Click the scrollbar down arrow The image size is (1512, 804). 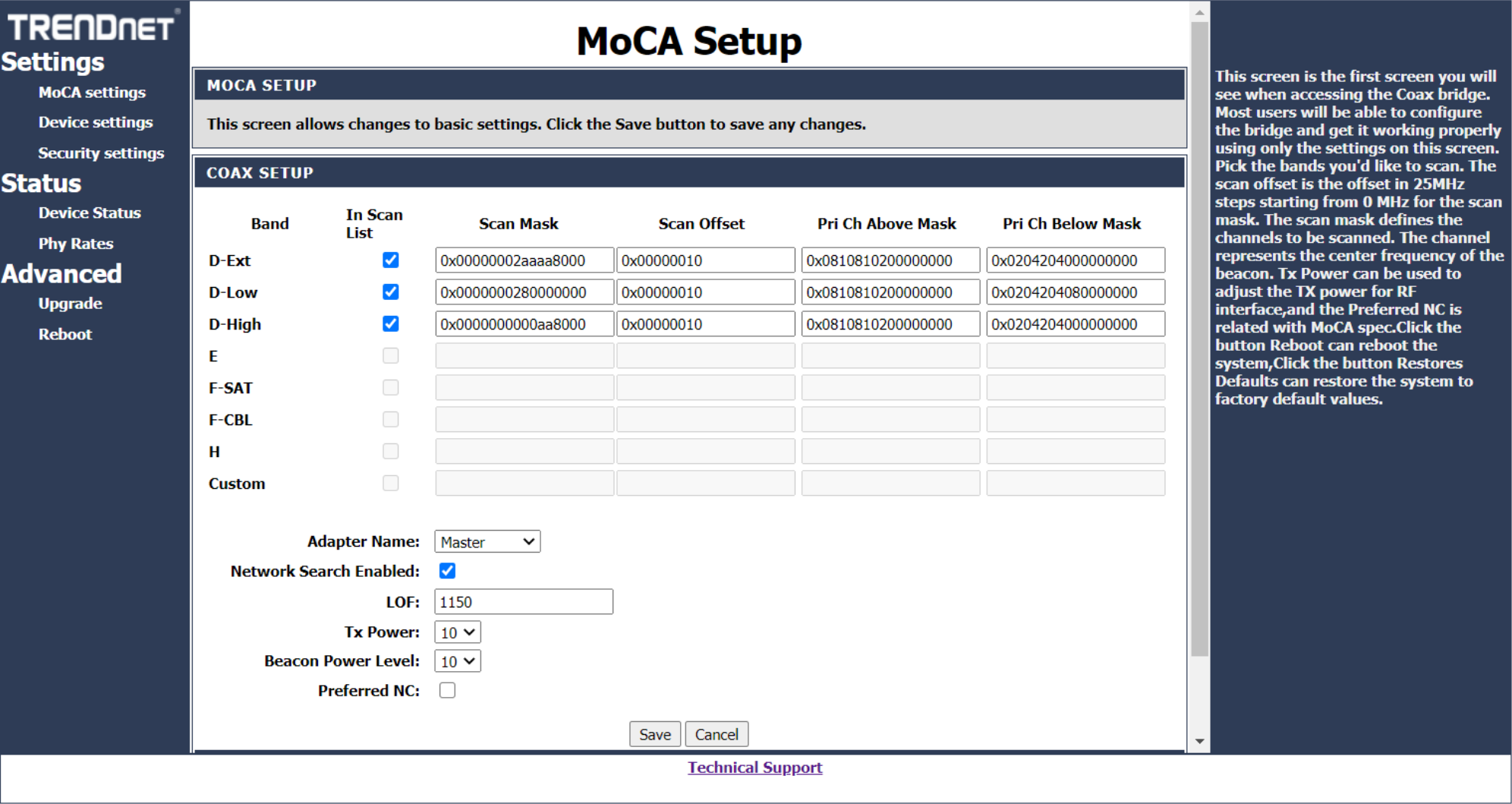point(1199,741)
